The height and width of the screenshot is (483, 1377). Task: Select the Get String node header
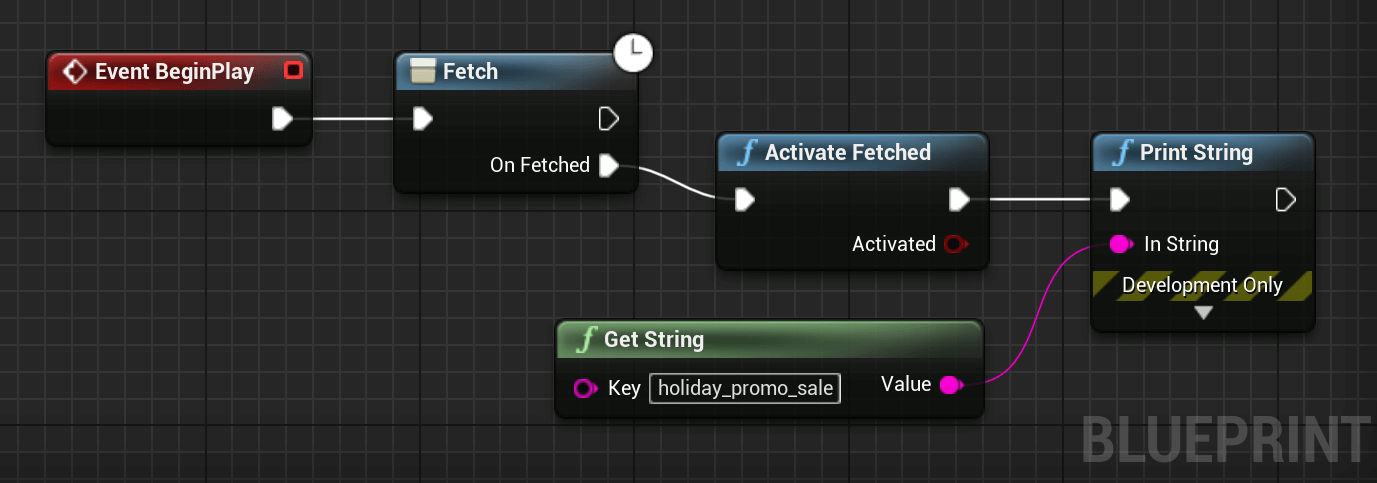click(x=769, y=339)
